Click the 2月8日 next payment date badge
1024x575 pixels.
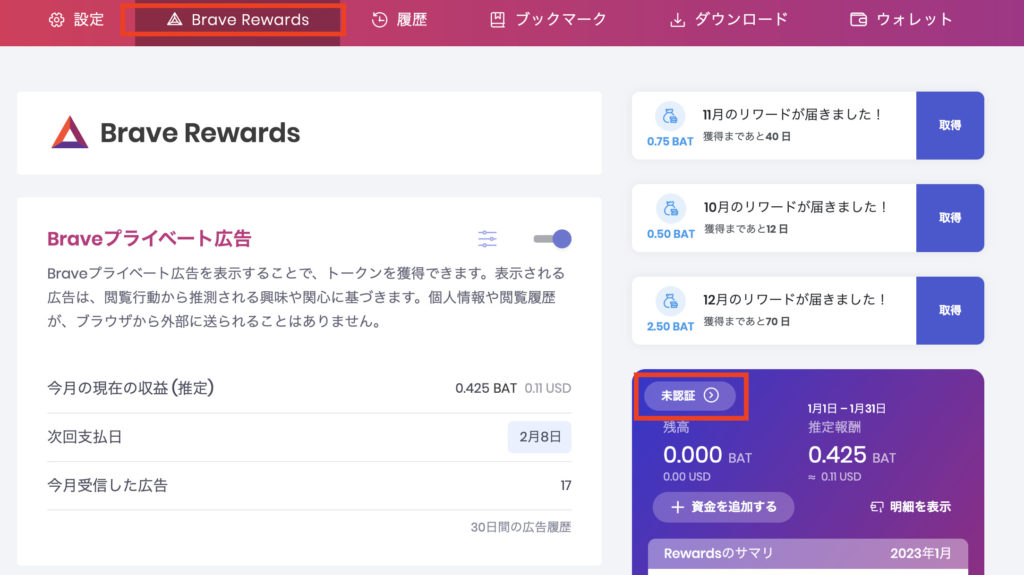[x=539, y=437]
